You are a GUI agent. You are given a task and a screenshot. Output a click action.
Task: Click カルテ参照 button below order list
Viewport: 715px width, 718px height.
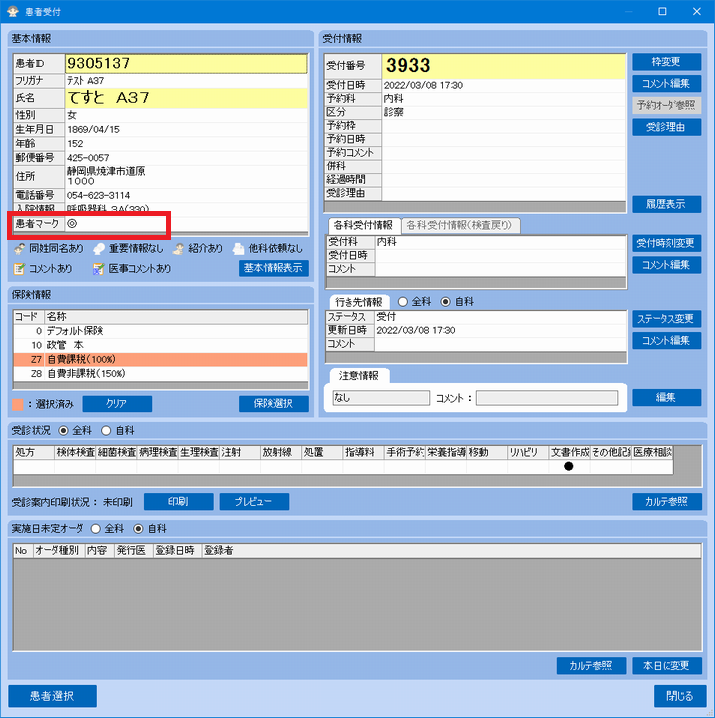point(591,666)
